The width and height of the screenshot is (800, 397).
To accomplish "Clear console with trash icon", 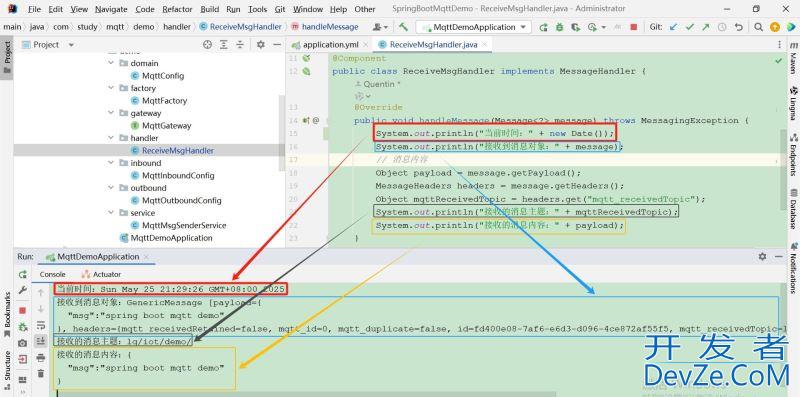I will point(41,374).
